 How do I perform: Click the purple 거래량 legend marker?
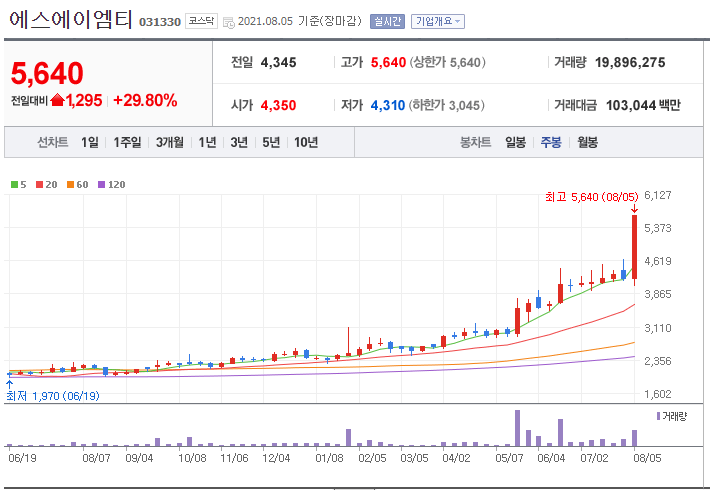[658, 416]
